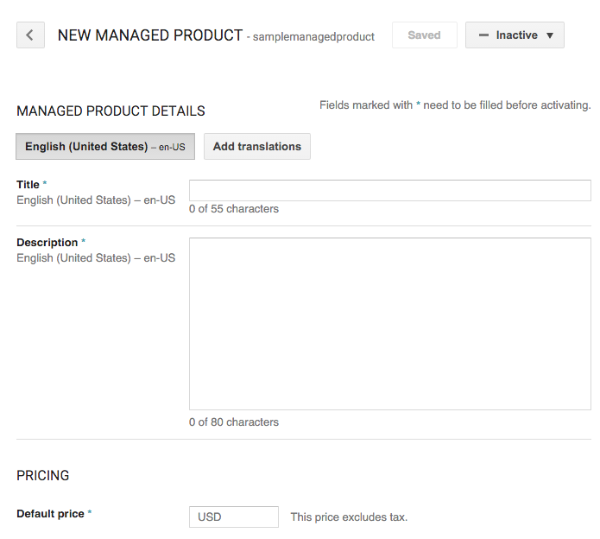Click the MANAGED PRODUCT DETAILS section heading
Screen dimensions: 600x539
point(111,112)
